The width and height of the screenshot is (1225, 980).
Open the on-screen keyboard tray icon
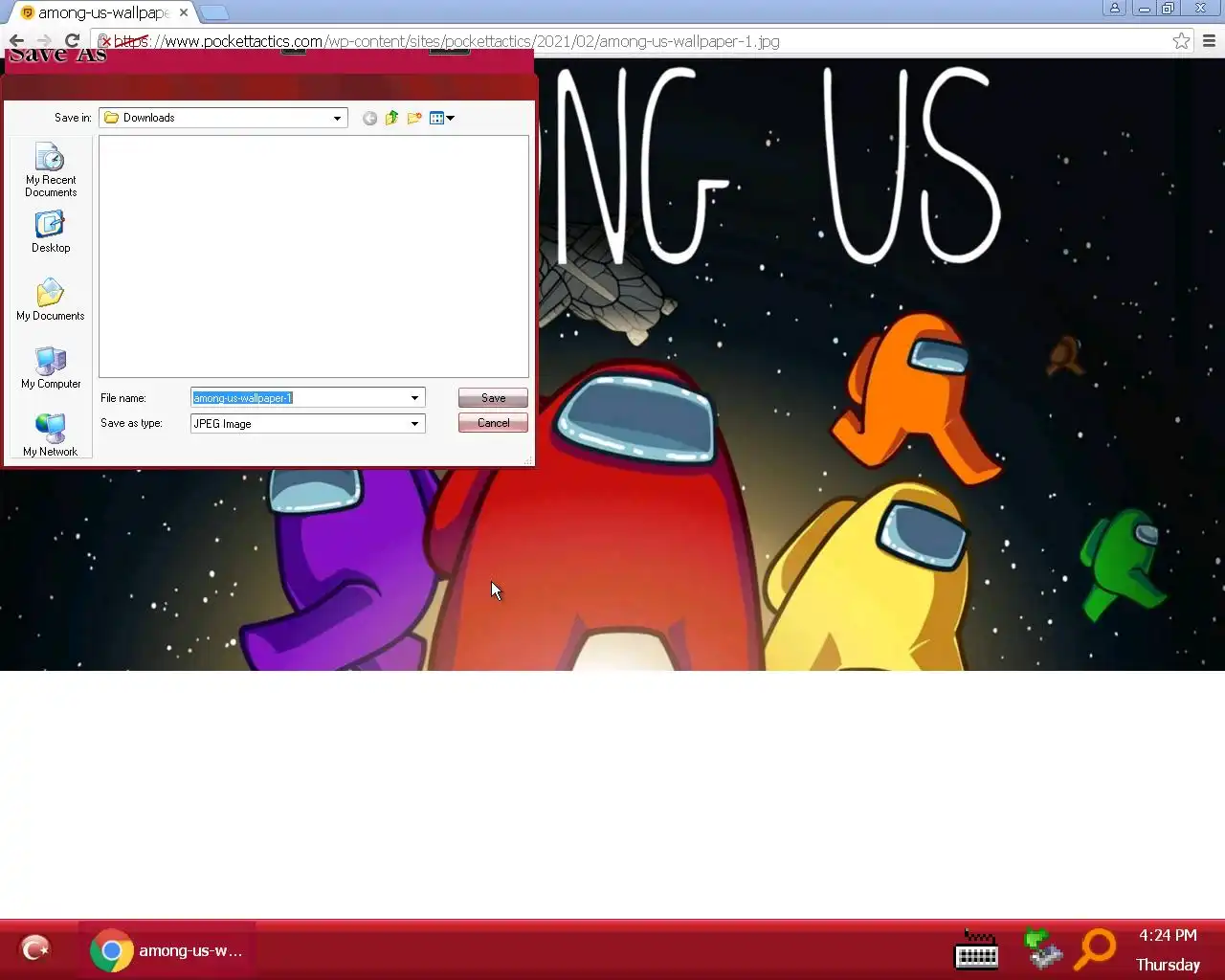pyautogui.click(x=976, y=950)
